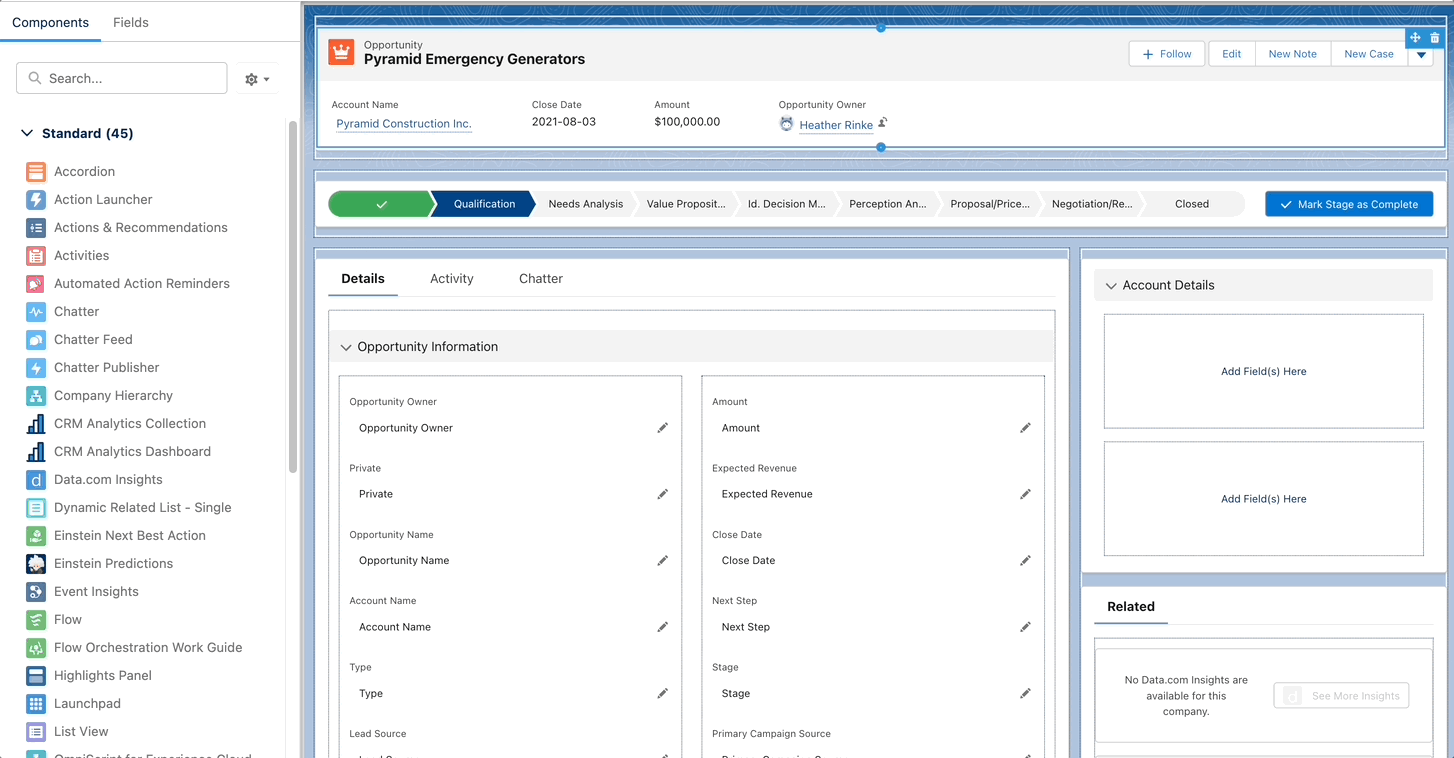Screen dimensions: 1454x758
Task: Click the Actions & Recommendations icon
Action: pyautogui.click(x=36, y=228)
